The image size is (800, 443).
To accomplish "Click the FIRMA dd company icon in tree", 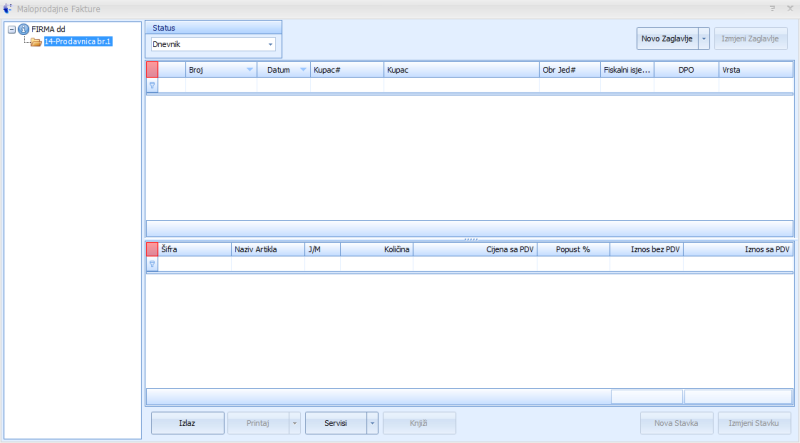I will (23, 29).
